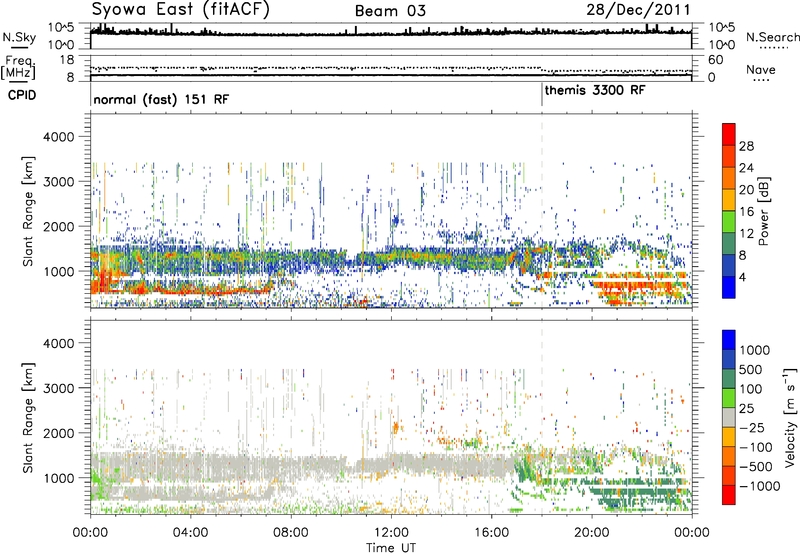The image size is (800, 554).
Task: Click the "Nave" legend label
Action: tap(761, 69)
